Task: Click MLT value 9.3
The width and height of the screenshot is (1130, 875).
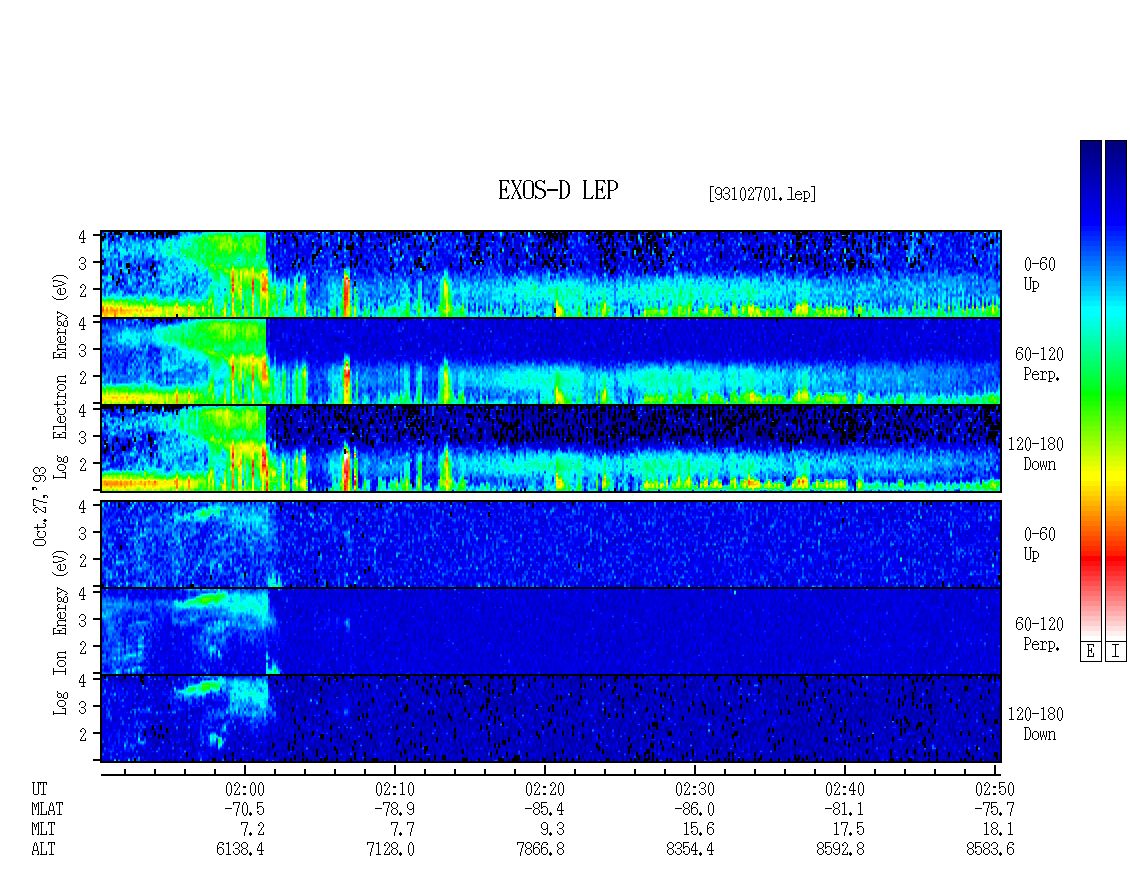Action: (x=553, y=830)
